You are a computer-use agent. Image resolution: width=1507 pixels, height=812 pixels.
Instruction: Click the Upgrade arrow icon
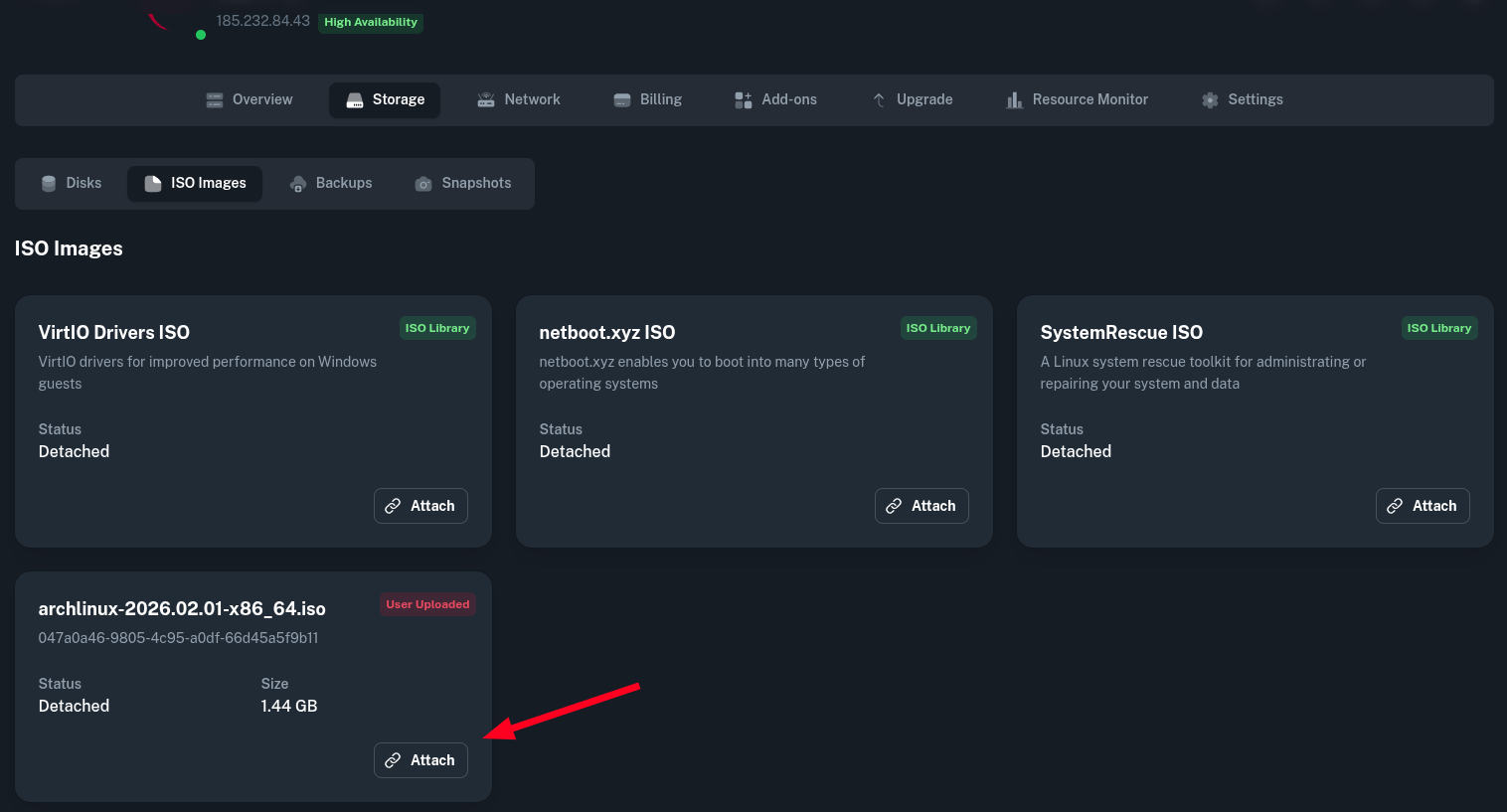point(879,100)
